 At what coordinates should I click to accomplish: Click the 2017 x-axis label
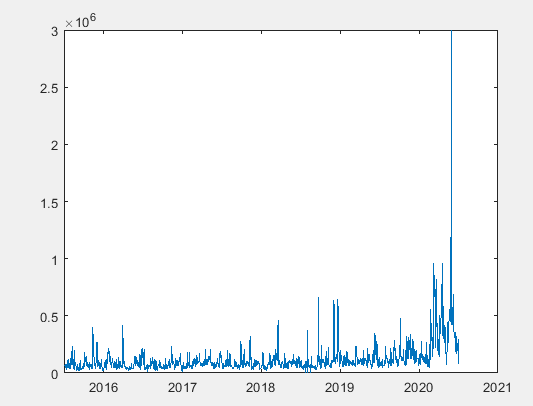pyautogui.click(x=182, y=387)
